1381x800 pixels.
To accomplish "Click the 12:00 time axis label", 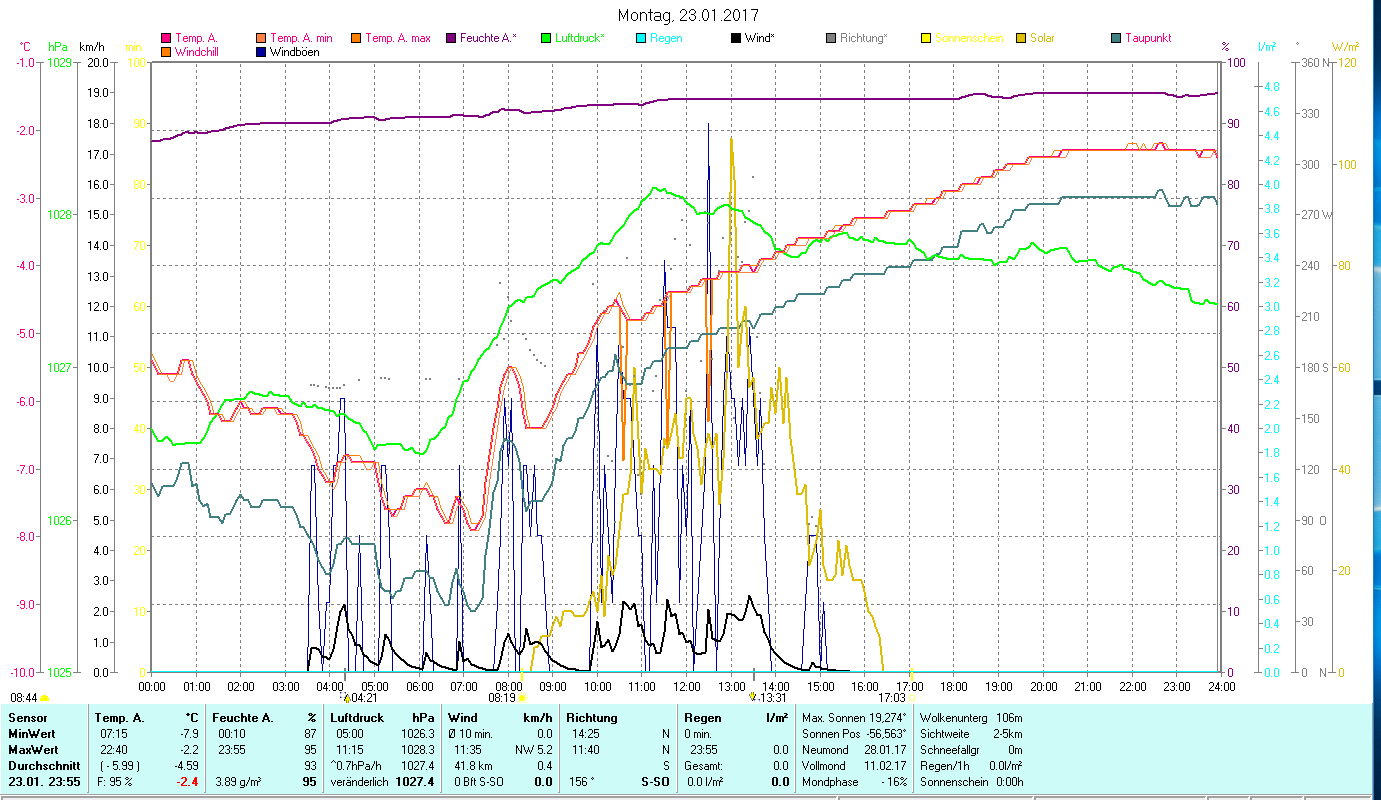I will click(687, 687).
